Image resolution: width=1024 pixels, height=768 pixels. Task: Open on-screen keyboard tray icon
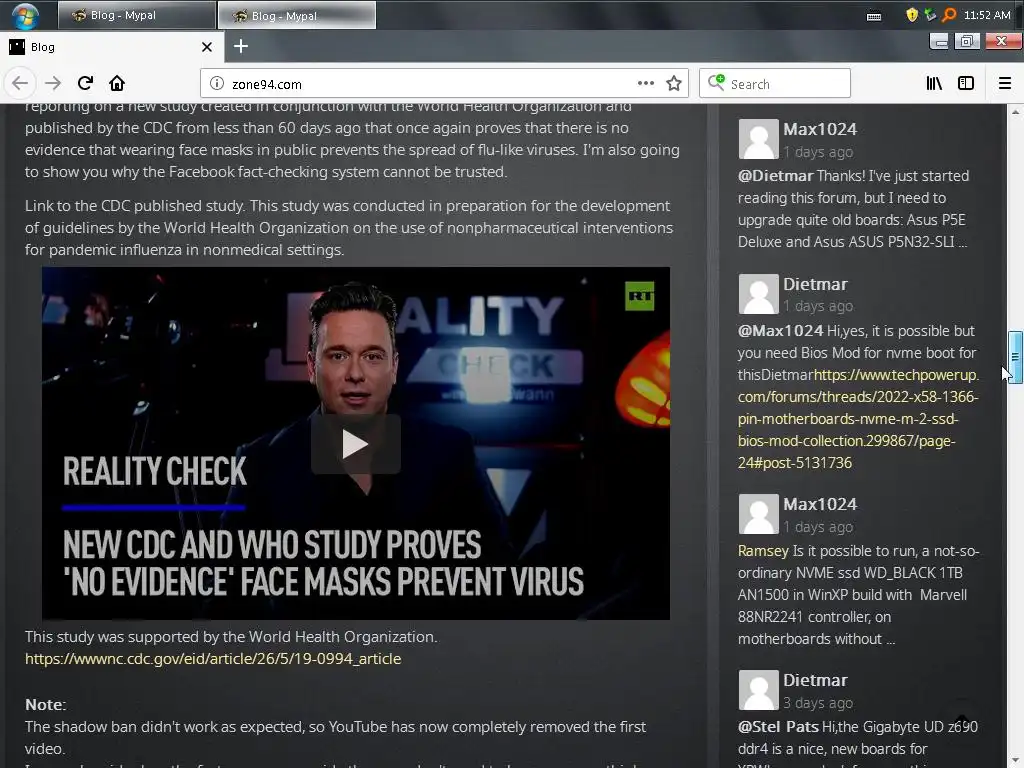874,16
